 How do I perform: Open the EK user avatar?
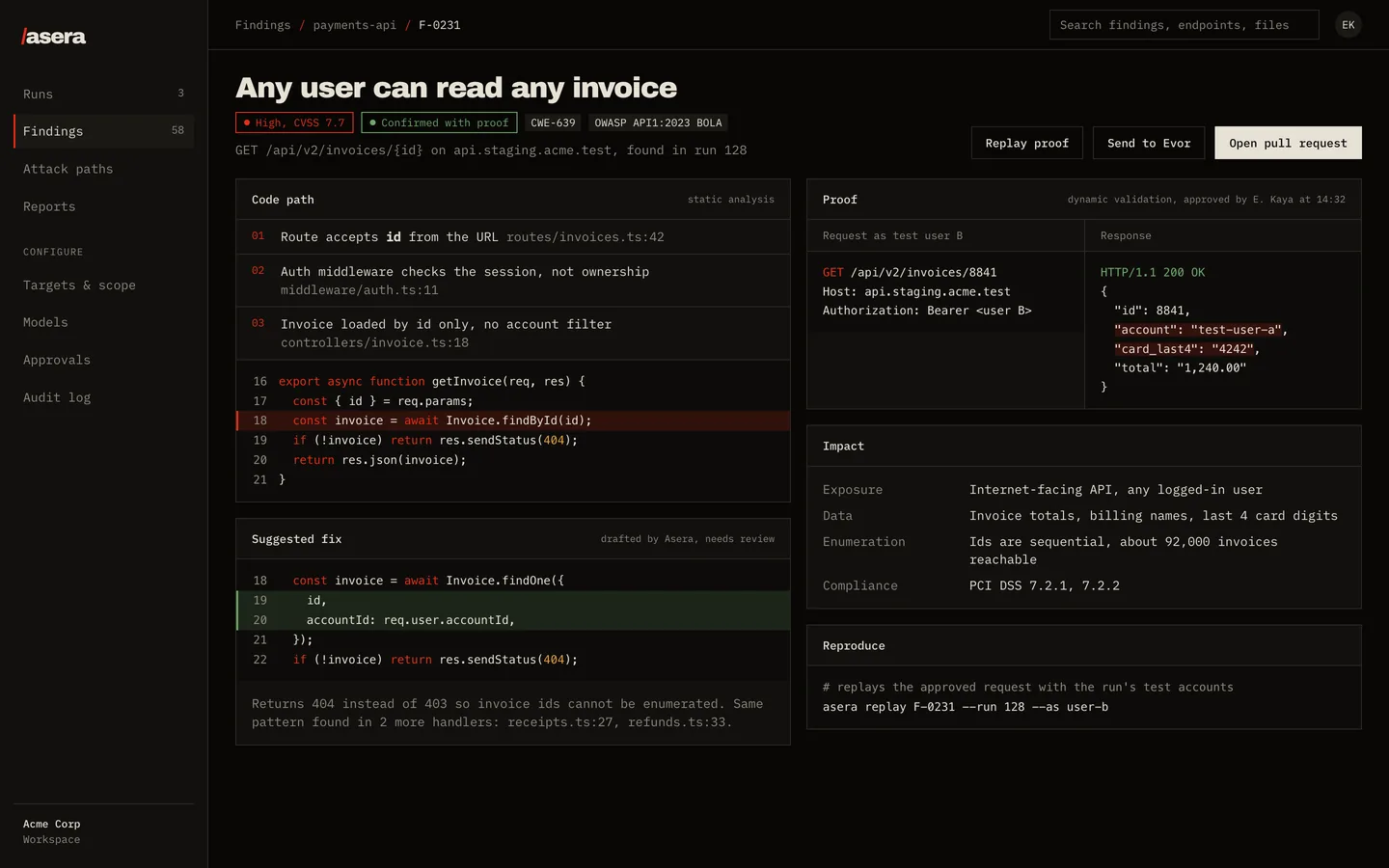(x=1348, y=25)
